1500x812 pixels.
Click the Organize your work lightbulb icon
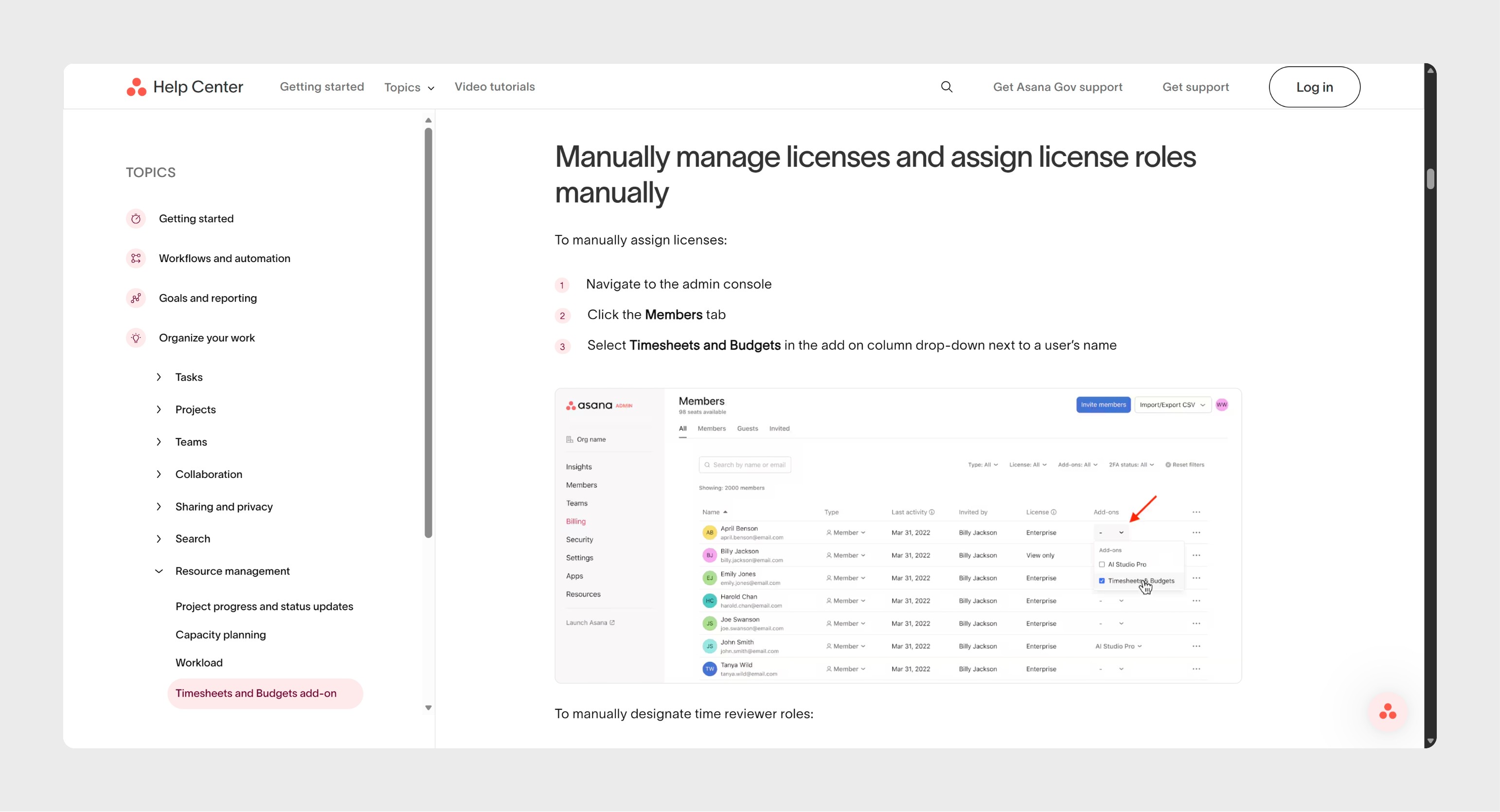tap(136, 337)
